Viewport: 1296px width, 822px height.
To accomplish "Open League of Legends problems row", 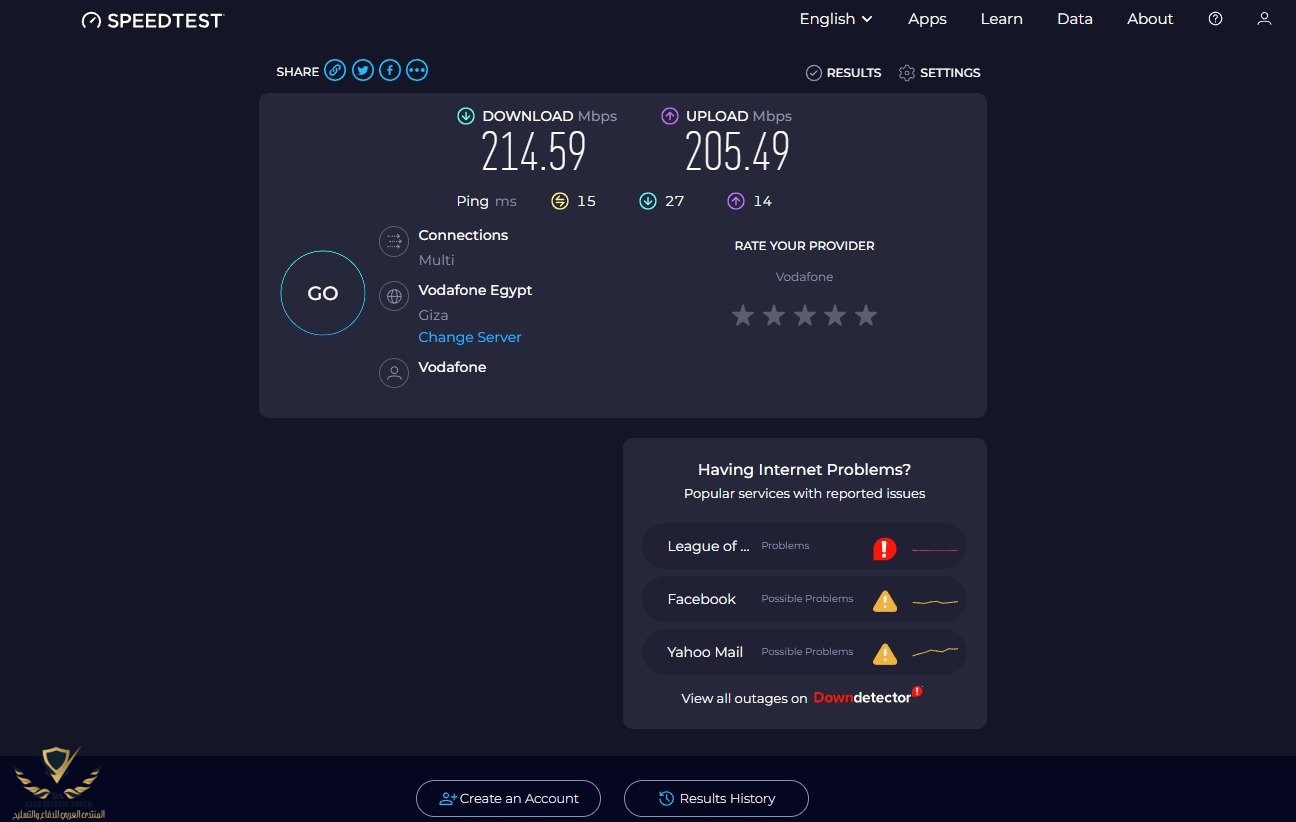I will tap(804, 547).
